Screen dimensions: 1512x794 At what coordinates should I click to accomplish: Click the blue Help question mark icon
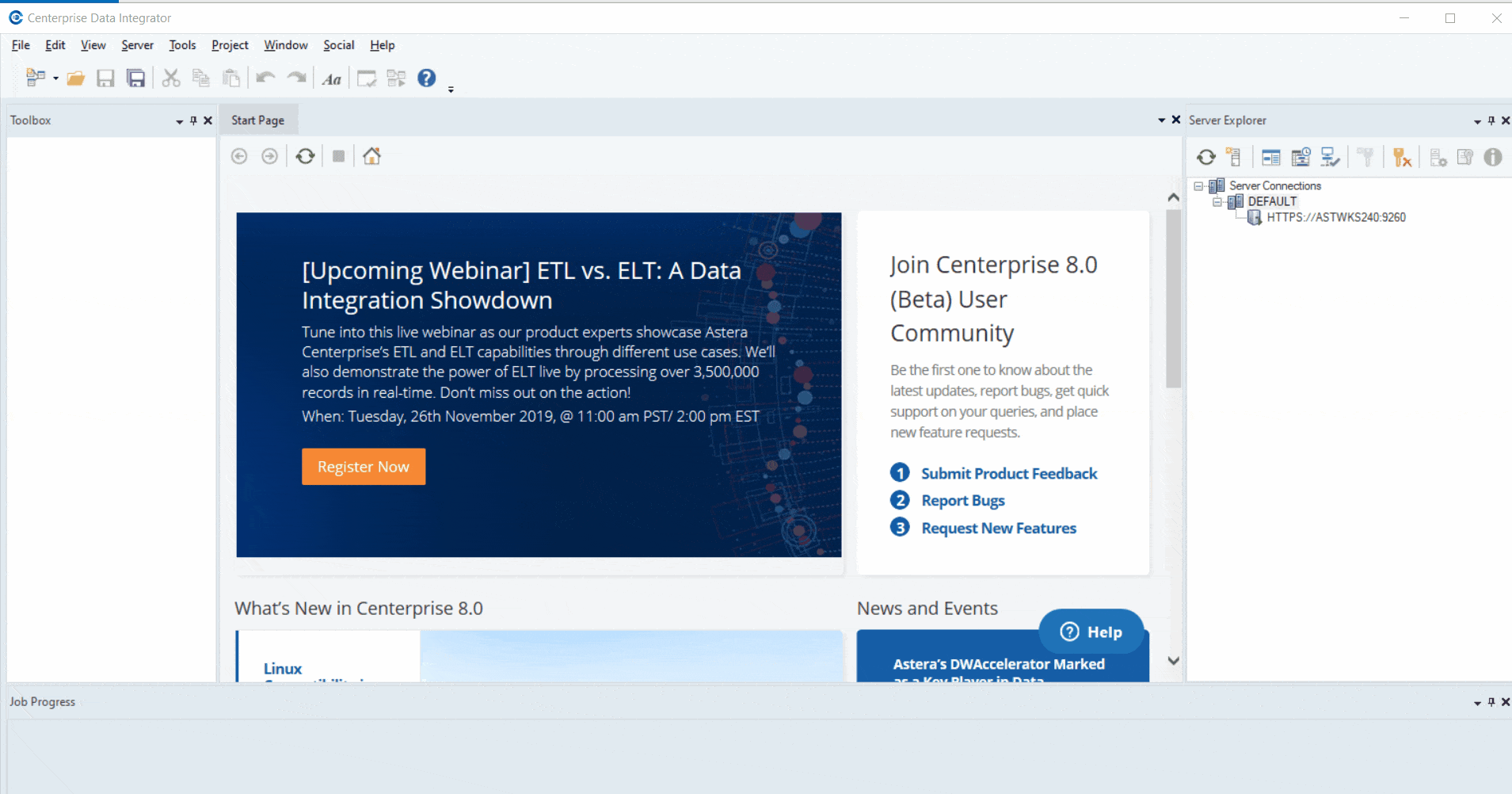pyautogui.click(x=426, y=78)
